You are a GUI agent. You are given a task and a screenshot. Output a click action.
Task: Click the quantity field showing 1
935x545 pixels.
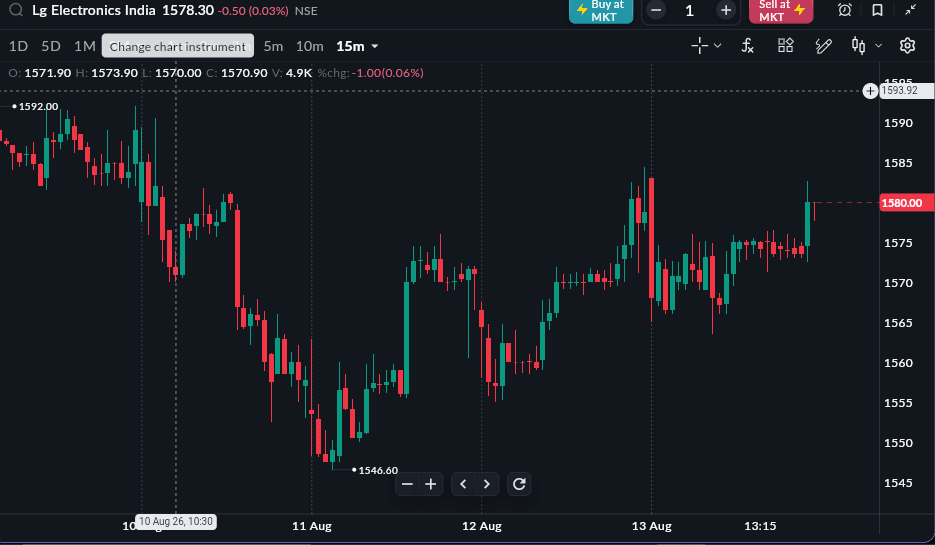(690, 11)
